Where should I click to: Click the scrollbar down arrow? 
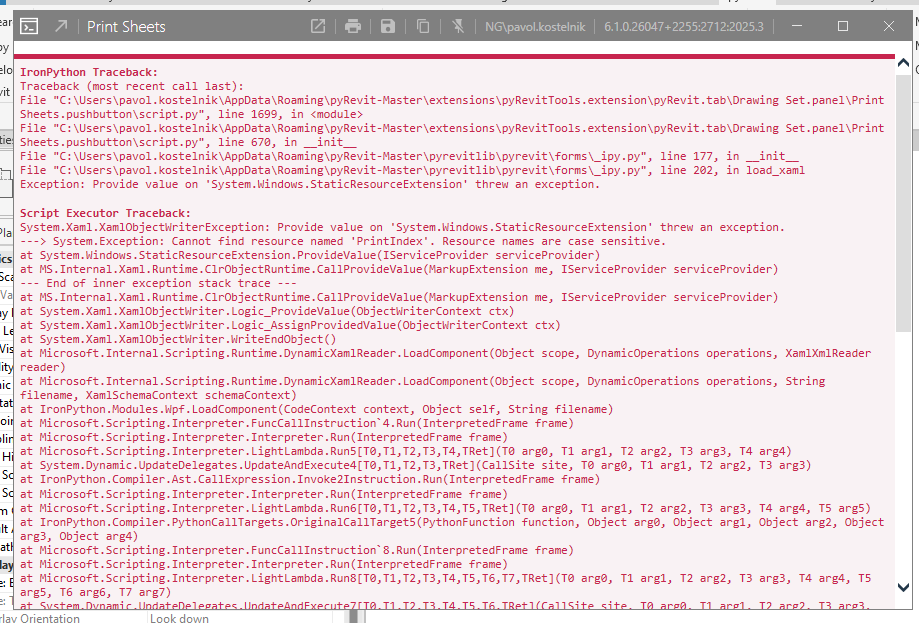(903, 588)
